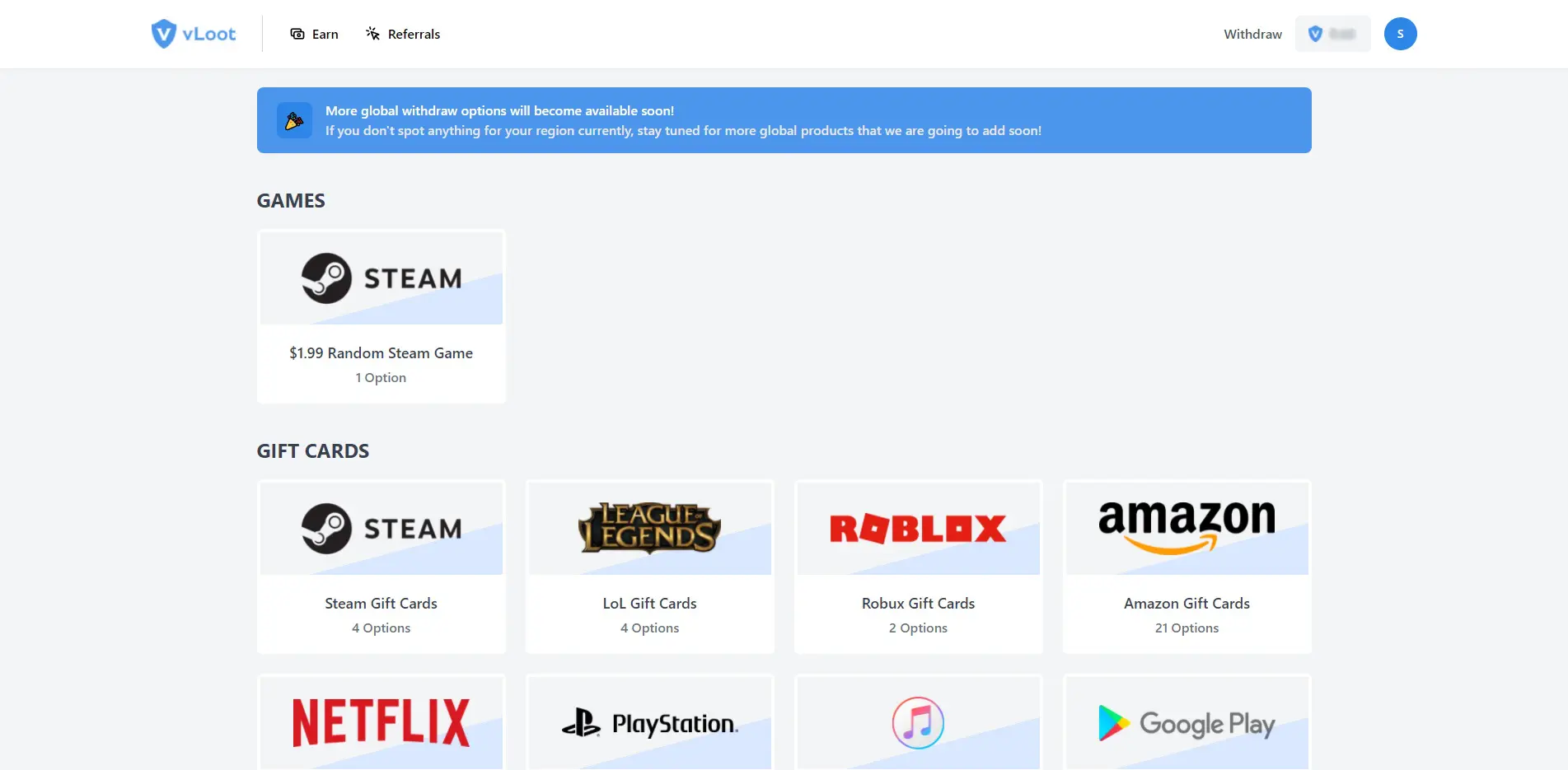Screen dimensions: 1568x770
Task: Open the vLoot home logo
Action: click(194, 34)
